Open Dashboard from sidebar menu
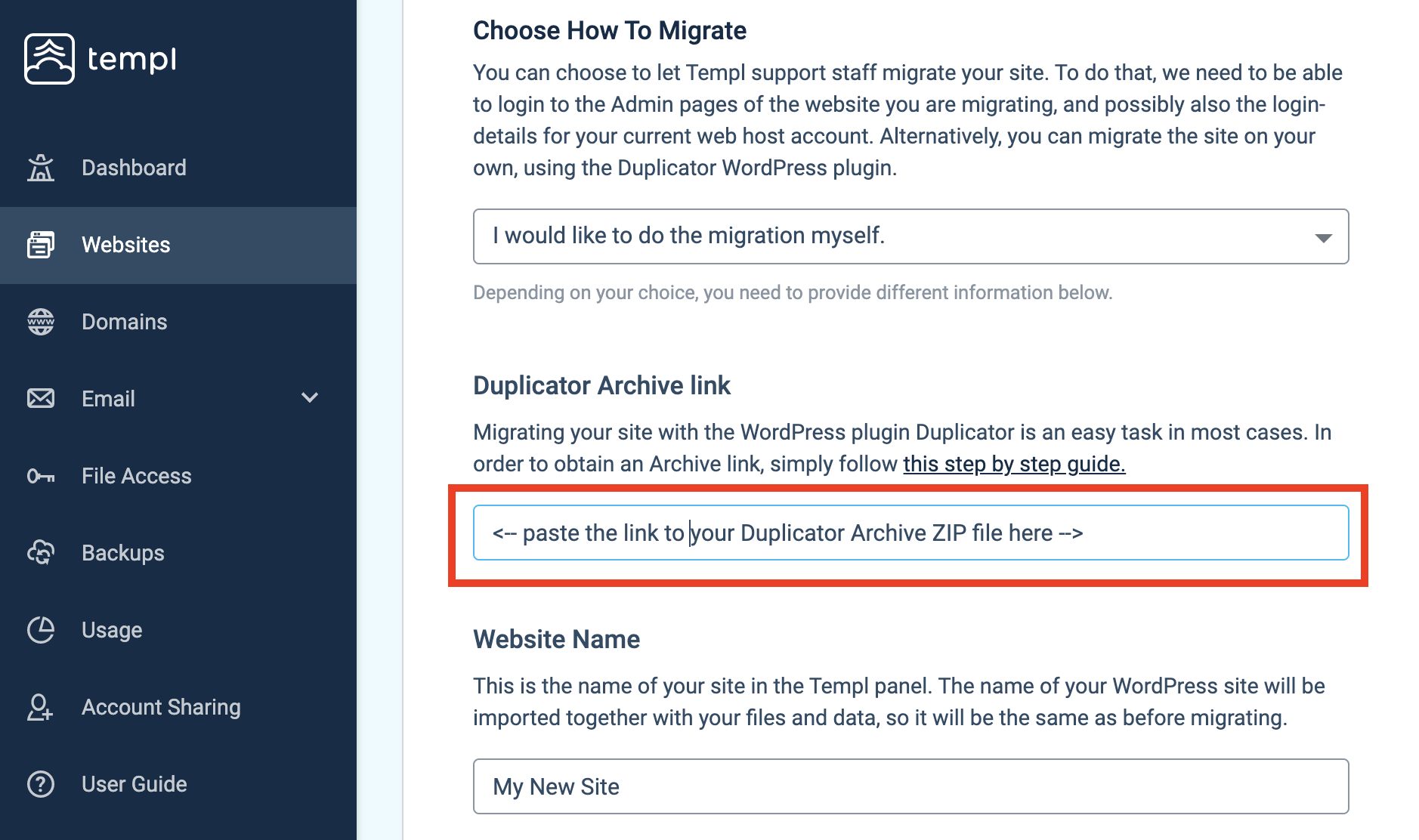The width and height of the screenshot is (1419, 840). (178, 168)
